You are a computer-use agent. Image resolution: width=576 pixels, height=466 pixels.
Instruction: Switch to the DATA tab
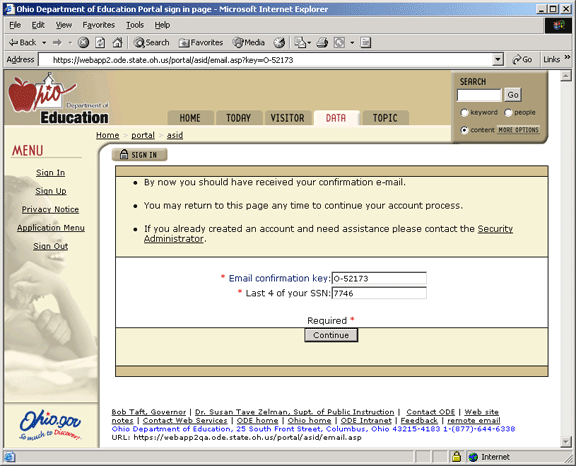[x=336, y=118]
